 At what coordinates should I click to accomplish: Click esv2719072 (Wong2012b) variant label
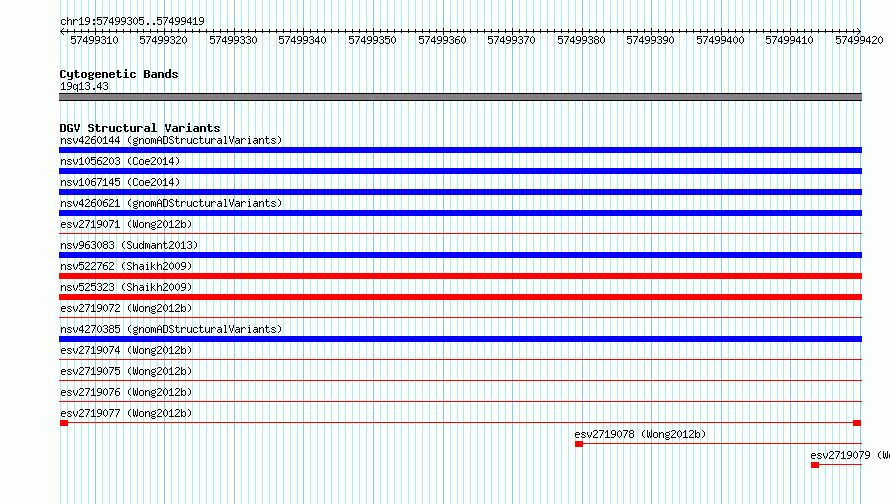click(126, 308)
